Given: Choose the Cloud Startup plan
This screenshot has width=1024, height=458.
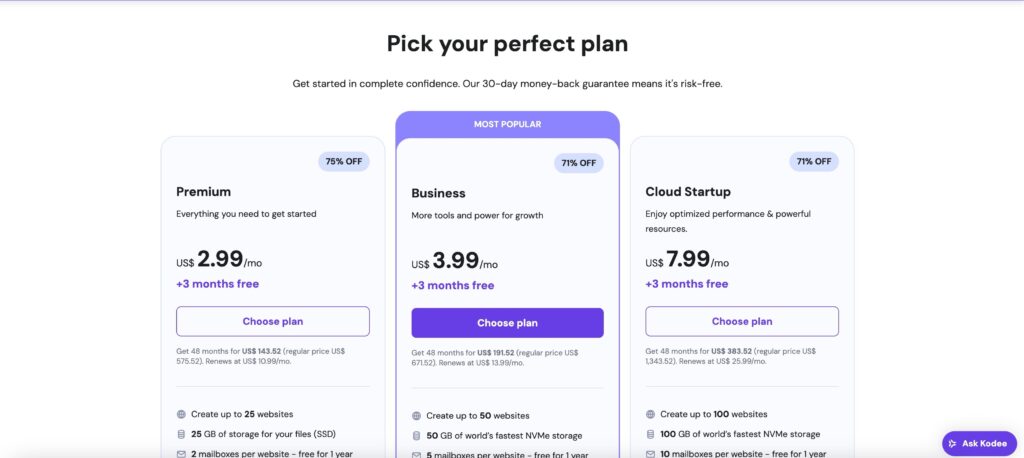Looking at the screenshot, I should pos(742,321).
